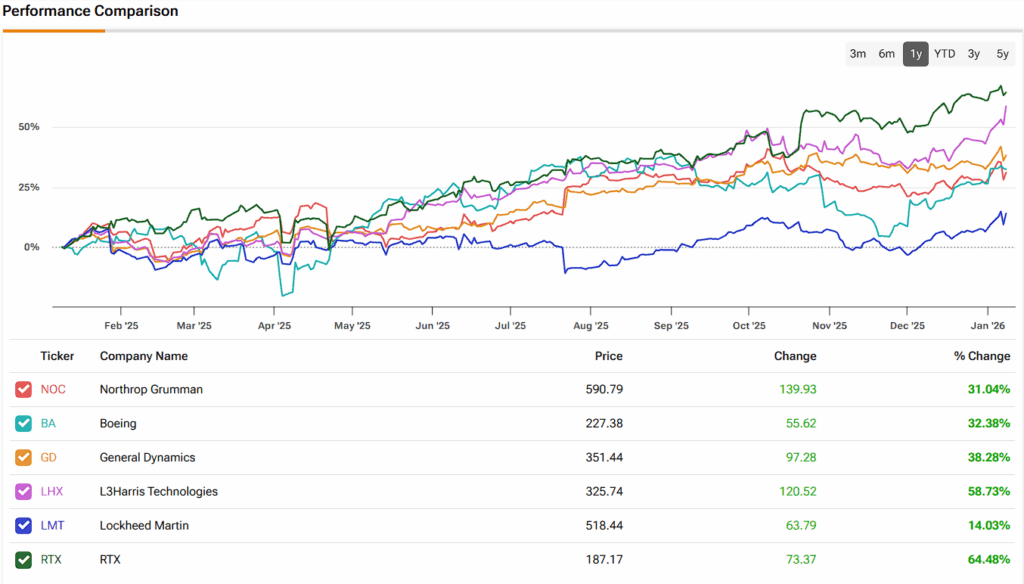Image resolution: width=1024 pixels, height=584 pixels.
Task: Click the LHX ticker symbol
Action: tap(52, 491)
